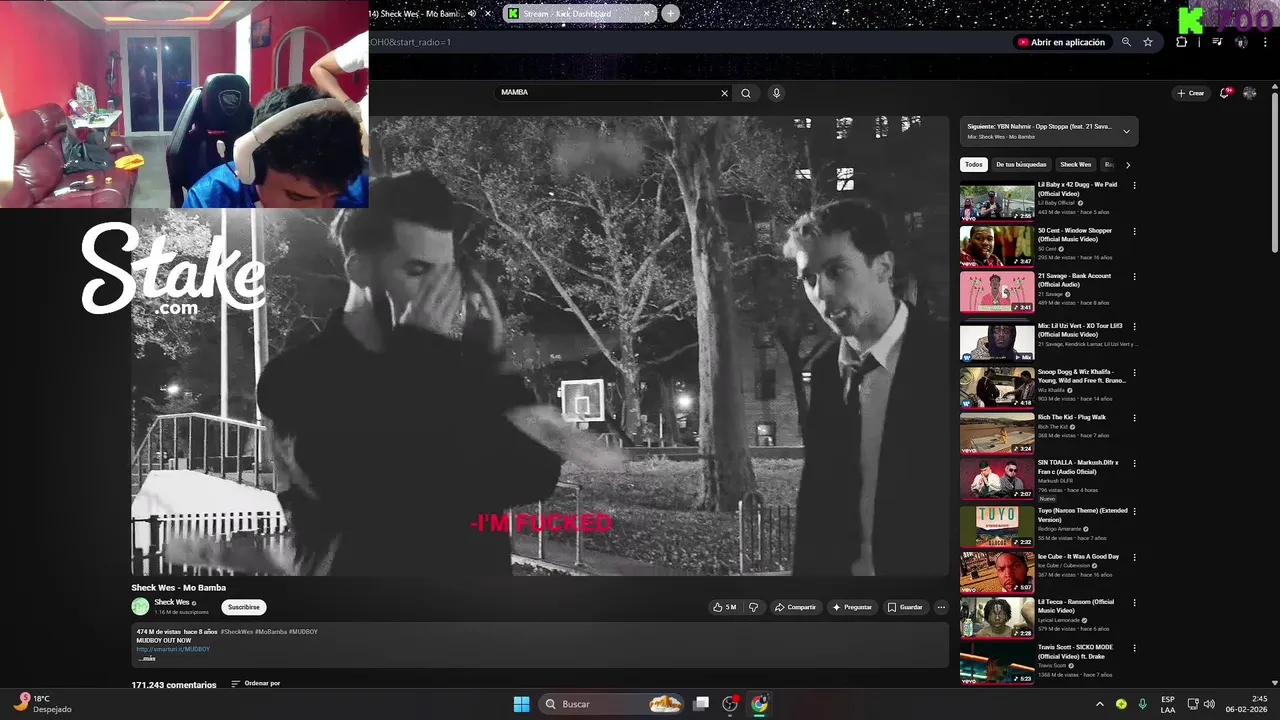
Task: Open the browser extensions puzzle icon
Action: click(x=1182, y=42)
